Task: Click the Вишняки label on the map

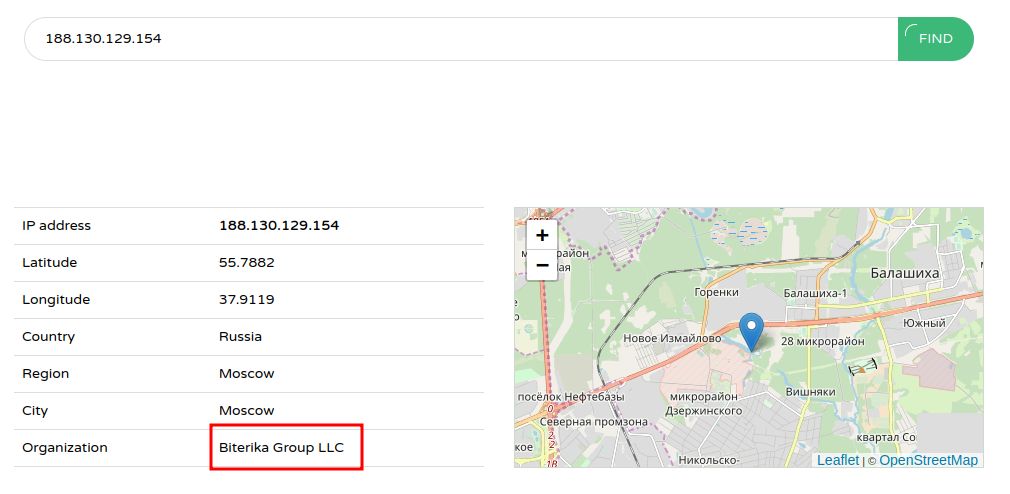Action: tap(810, 392)
